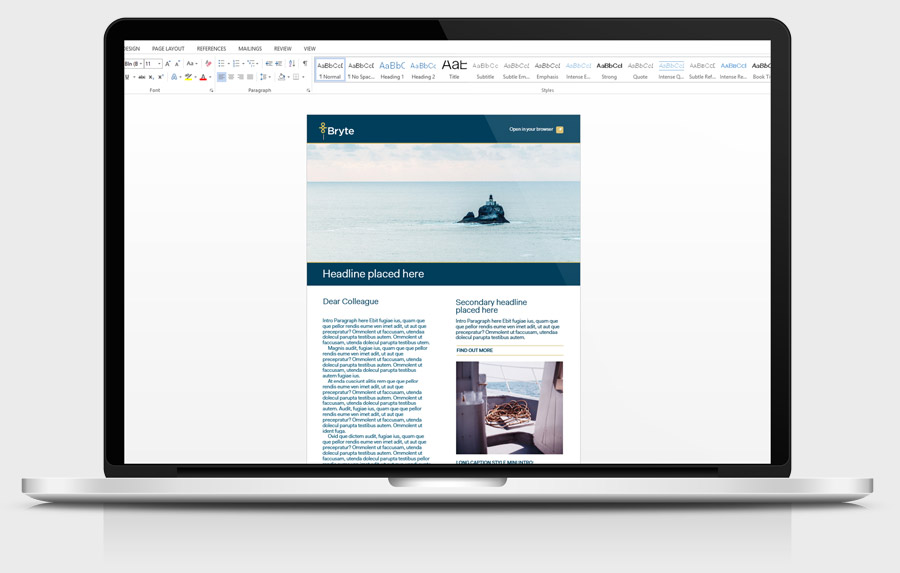The width and height of the screenshot is (900, 573).
Task: Apply the Heading 1 style
Action: [x=392, y=69]
